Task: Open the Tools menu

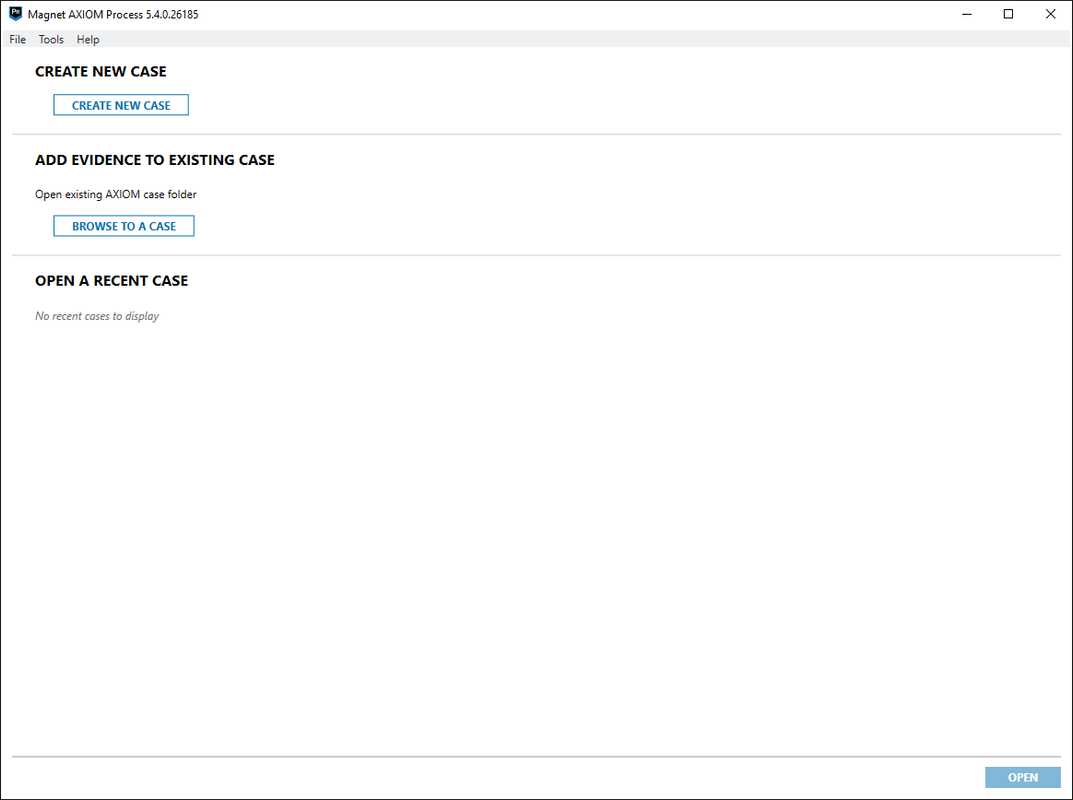Action: pyautogui.click(x=51, y=40)
